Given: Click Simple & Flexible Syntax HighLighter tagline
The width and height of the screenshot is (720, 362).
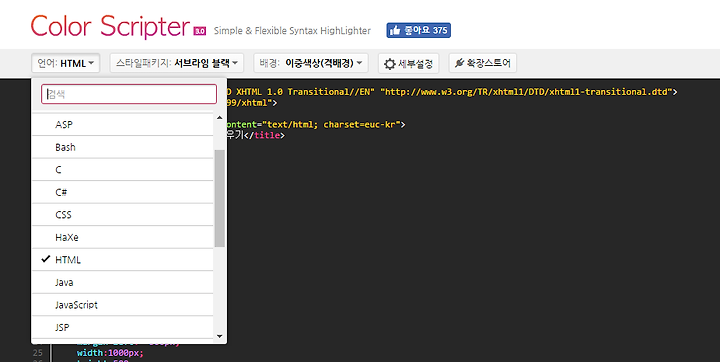Looking at the screenshot, I should [x=292, y=31].
